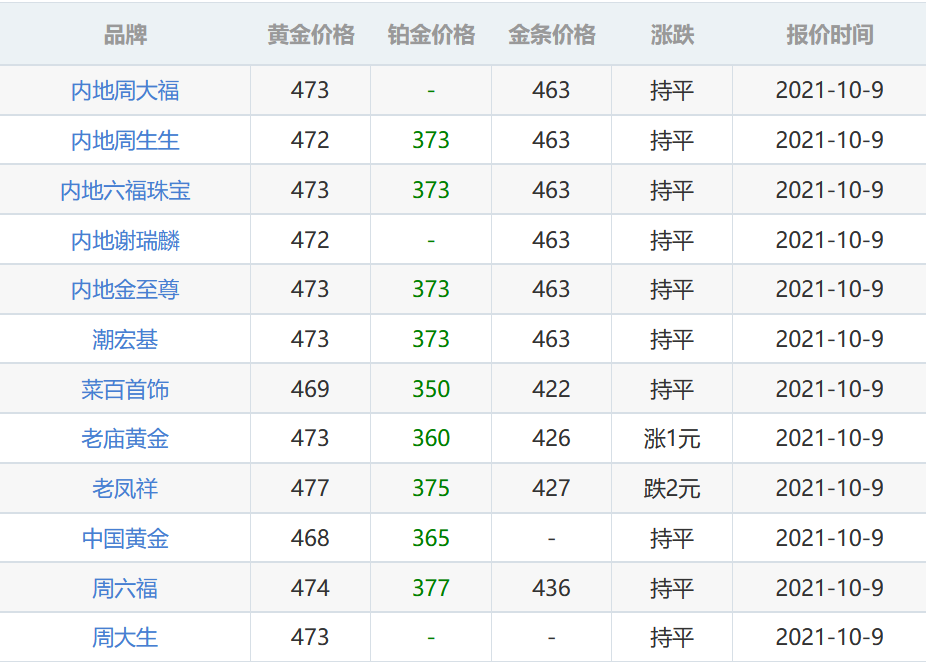The image size is (926, 662).
Task: Select gold price 473 for 内地周大福
Action: [310, 90]
